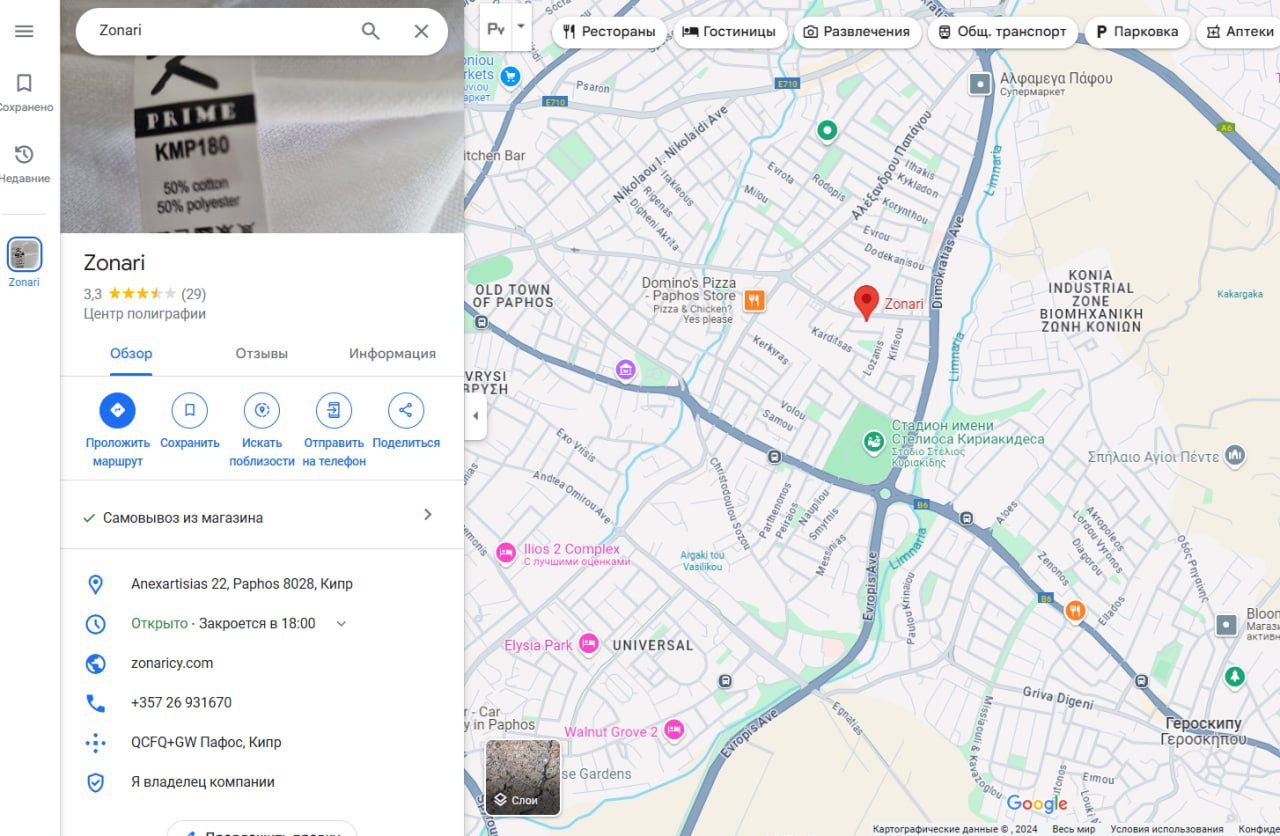Click the Konia Industrial Zone label
Image resolution: width=1280 pixels, height=836 pixels.
1091,301
